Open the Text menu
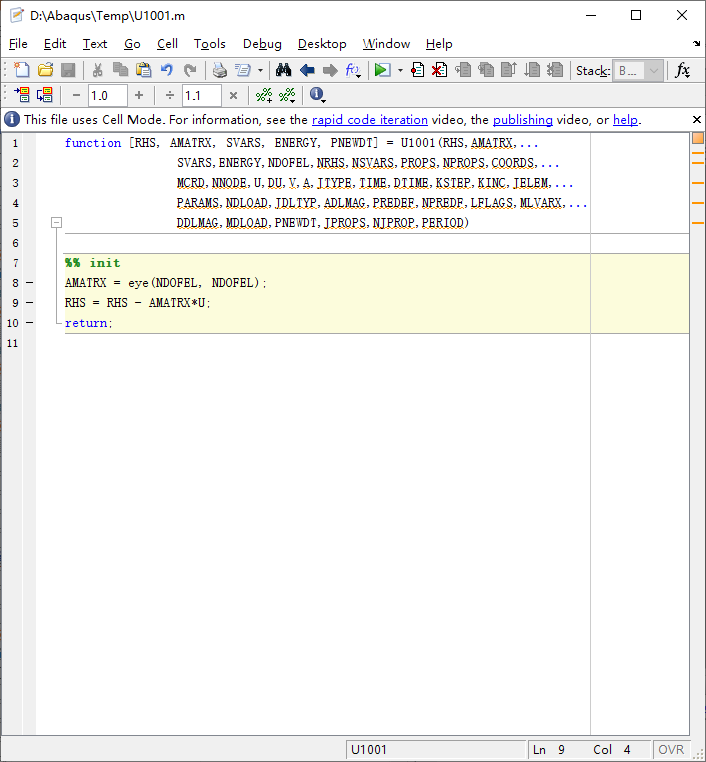Viewport: 706px width, 762px height. (x=95, y=44)
